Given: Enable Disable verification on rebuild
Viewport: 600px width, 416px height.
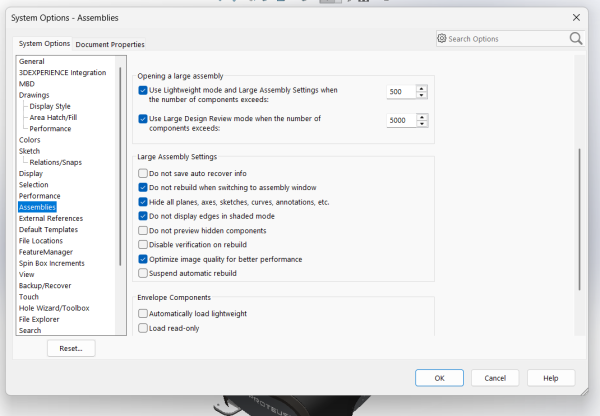Looking at the screenshot, I should pyautogui.click(x=143, y=245).
